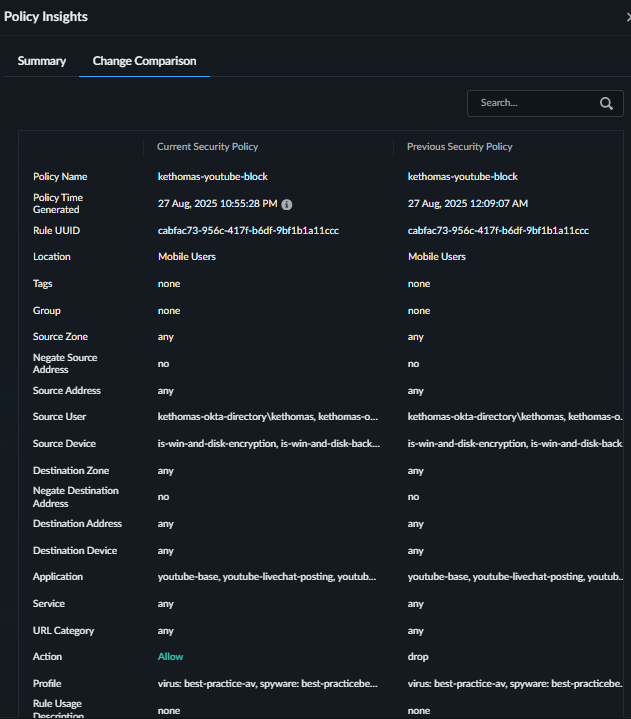
Task: Select current policy name kethomas-youtube-block
Action: coord(213,176)
